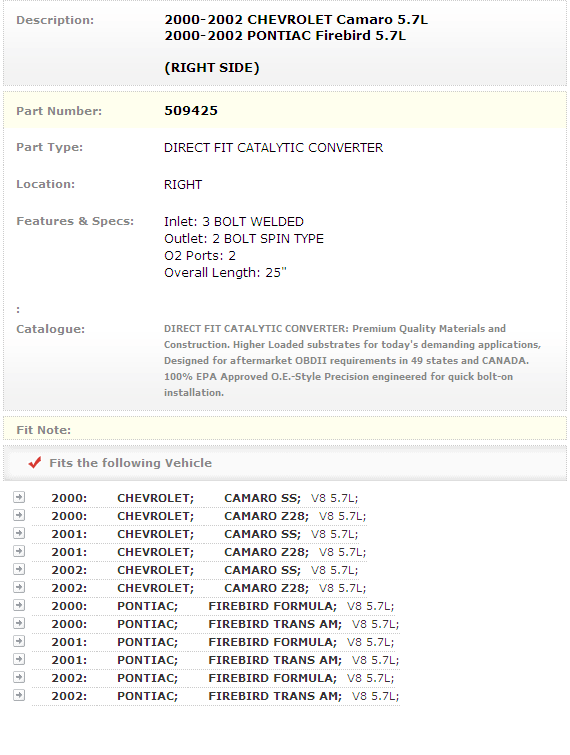Click arrow icon beside 2000 Camaro SS
The width and height of the screenshot is (570, 755).
(x=19, y=497)
